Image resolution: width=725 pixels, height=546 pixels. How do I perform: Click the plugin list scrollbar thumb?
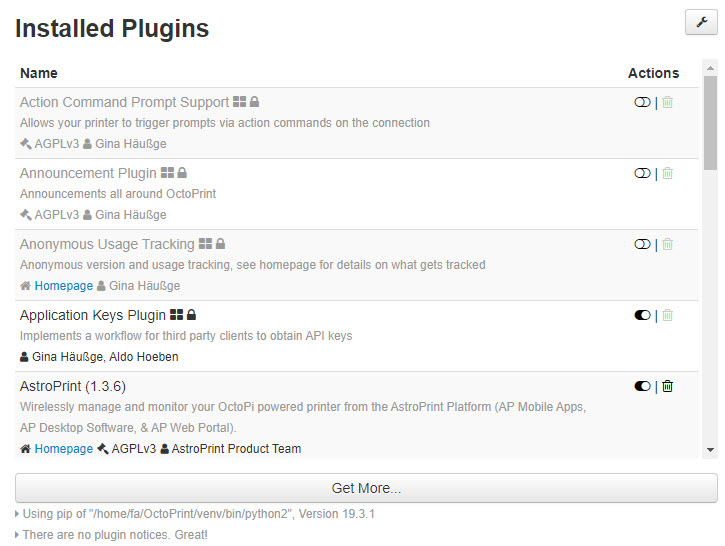[x=710, y=123]
